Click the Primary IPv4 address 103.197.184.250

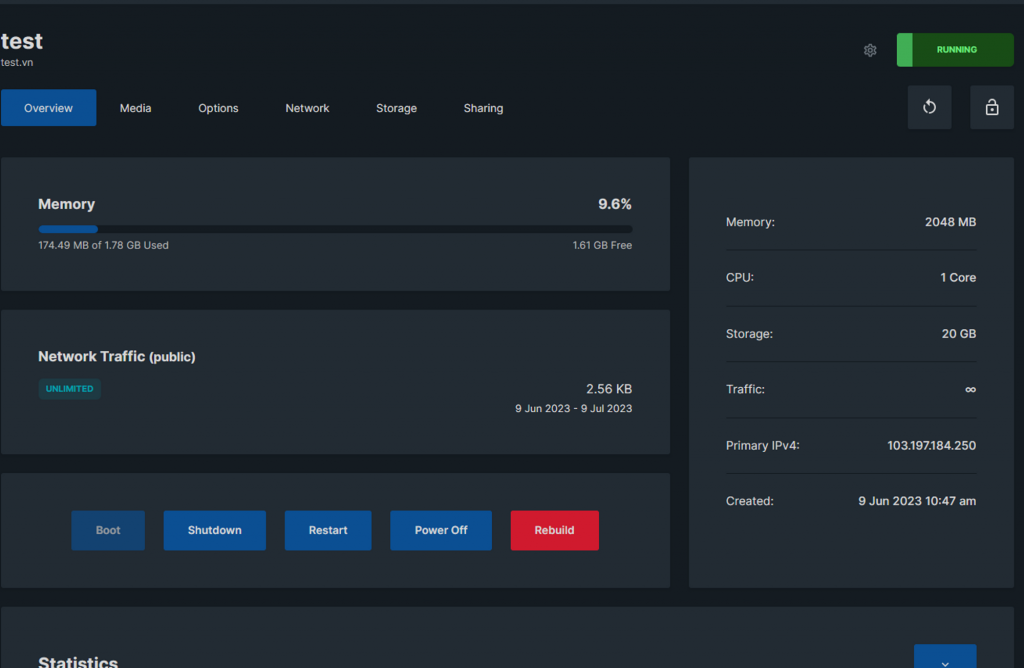tap(931, 445)
